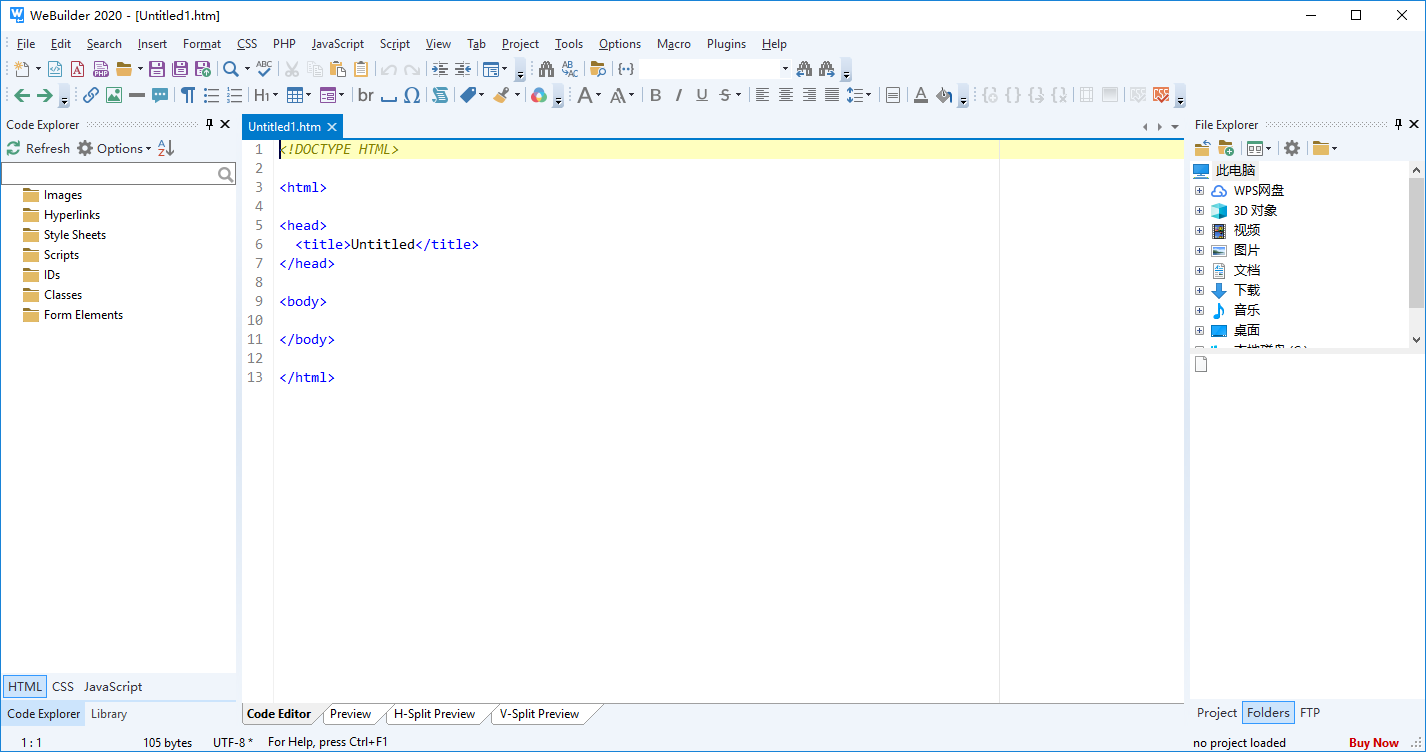This screenshot has height=752, width=1426.
Task: Insert a special character with the Ω icon
Action: point(413,95)
